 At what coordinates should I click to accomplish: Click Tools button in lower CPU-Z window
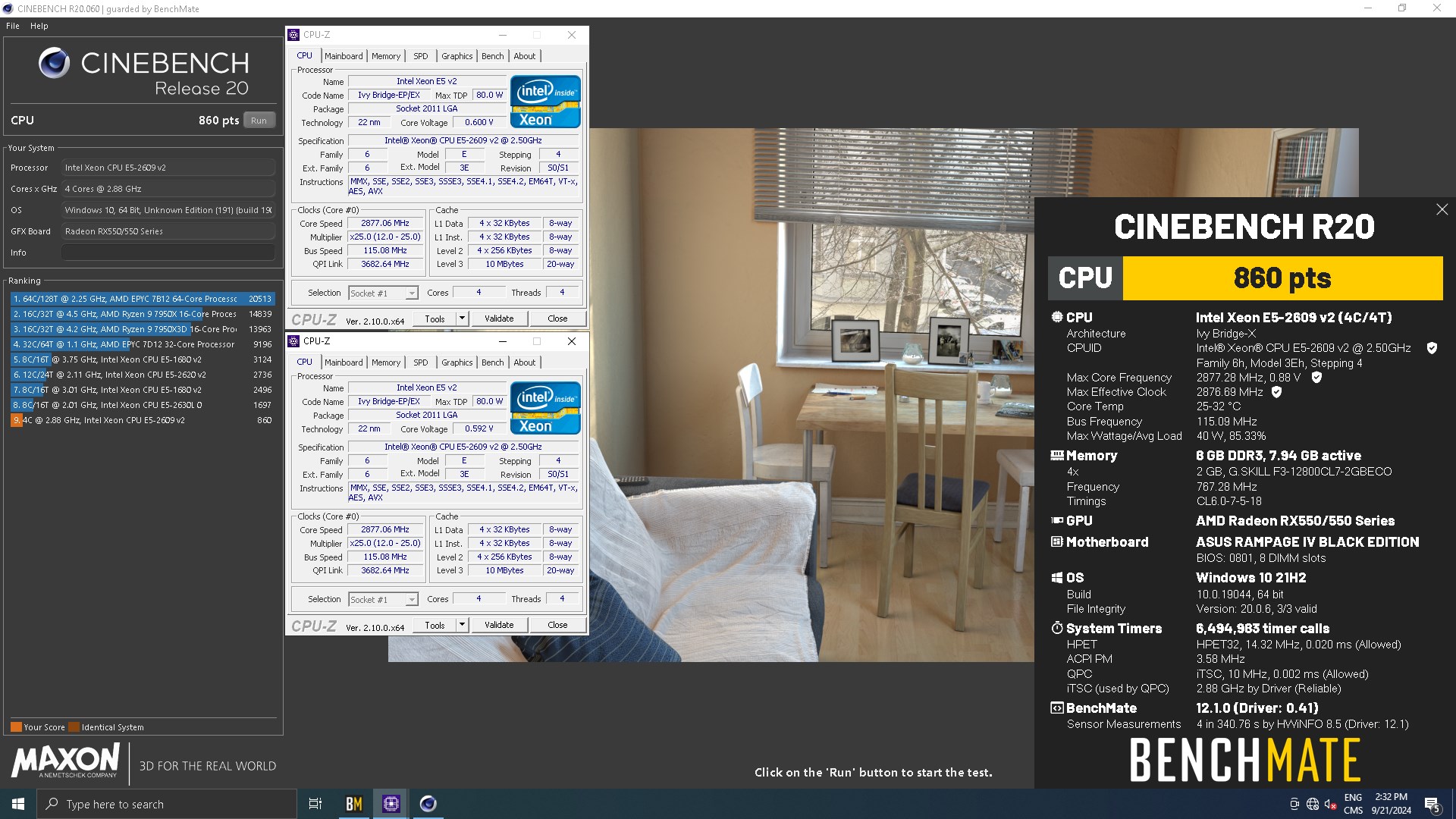click(435, 625)
